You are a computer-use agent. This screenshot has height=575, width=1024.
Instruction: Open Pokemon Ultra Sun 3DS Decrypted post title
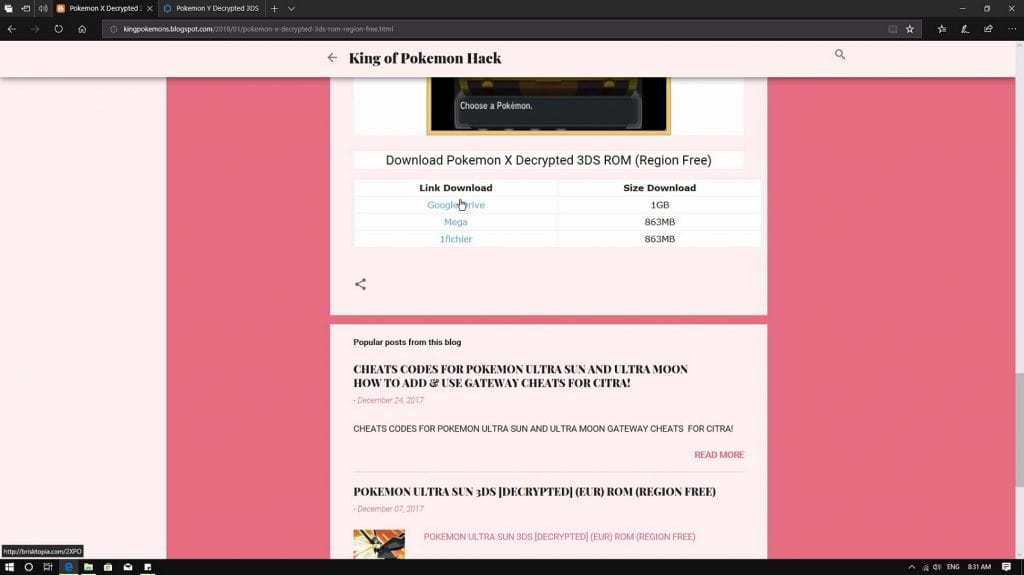pyautogui.click(x=534, y=491)
